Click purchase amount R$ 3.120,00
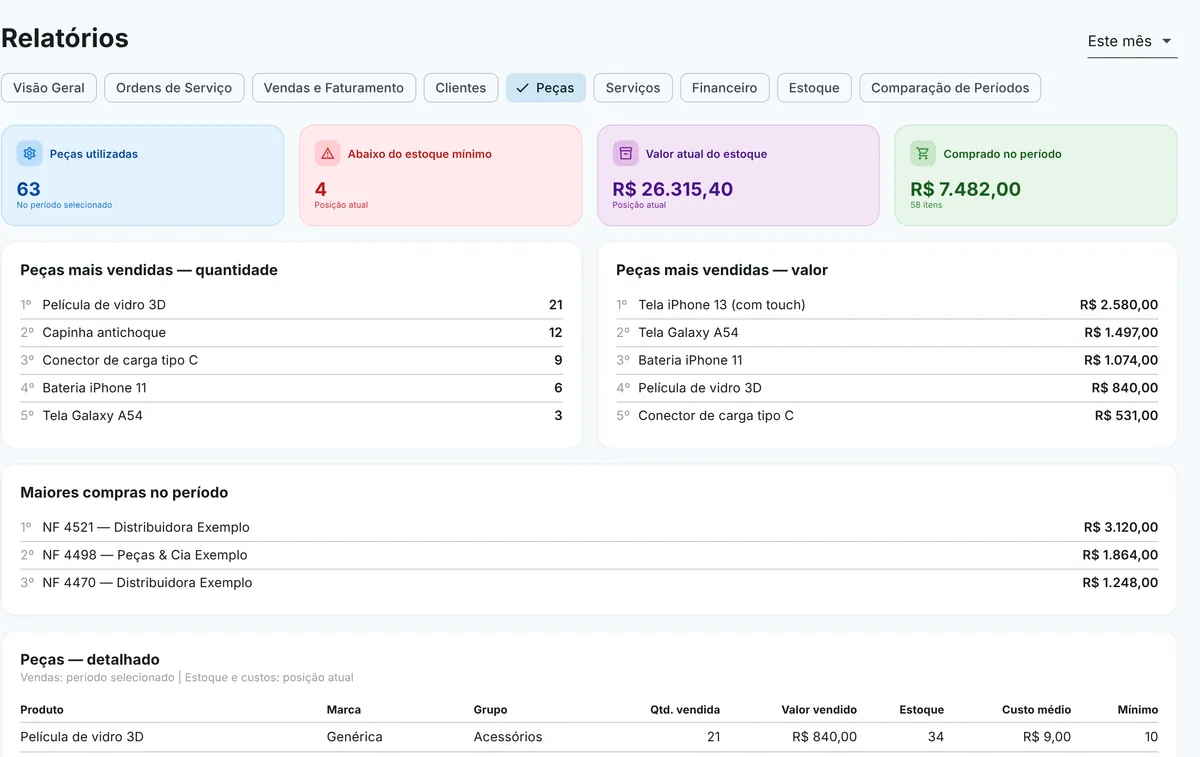The image size is (1200, 757). 1121,527
